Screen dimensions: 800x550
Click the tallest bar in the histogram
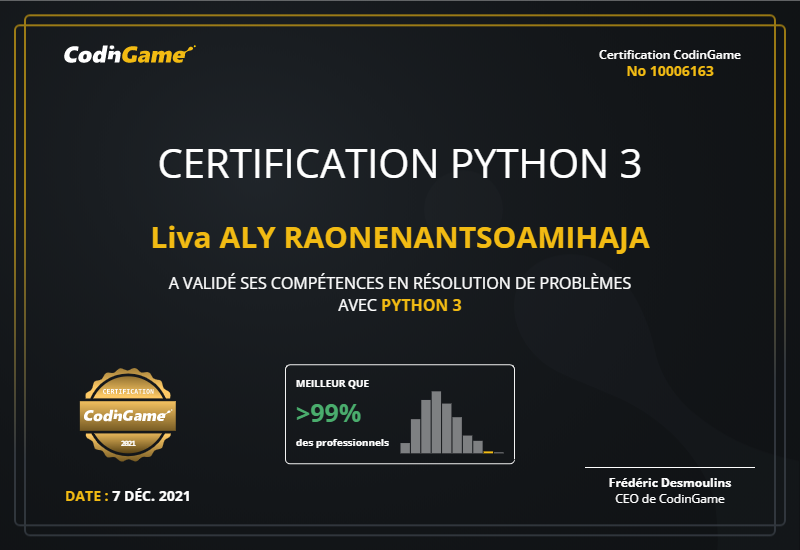pos(436,422)
